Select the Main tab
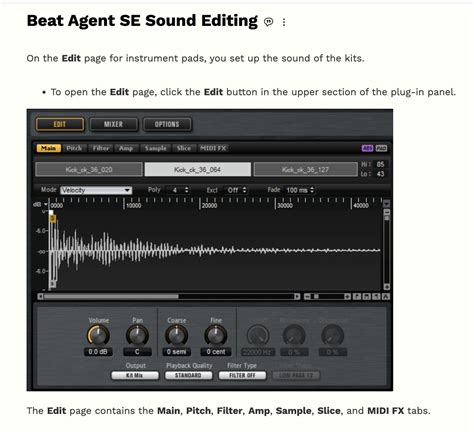This screenshot has height=432, width=474. pos(49,148)
